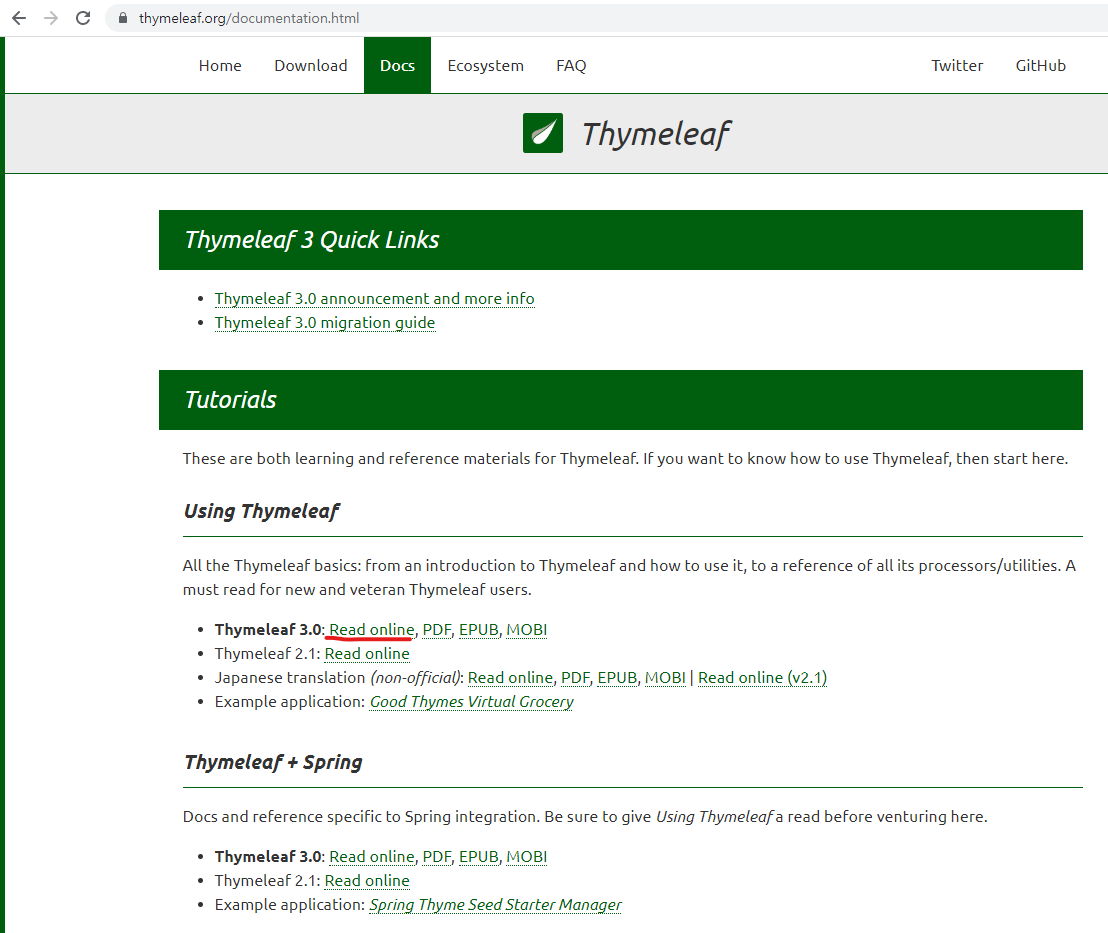Screen dimensions: 1108x933
Task: Click the Using Thymeleaf subheading
Action: pos(261,511)
